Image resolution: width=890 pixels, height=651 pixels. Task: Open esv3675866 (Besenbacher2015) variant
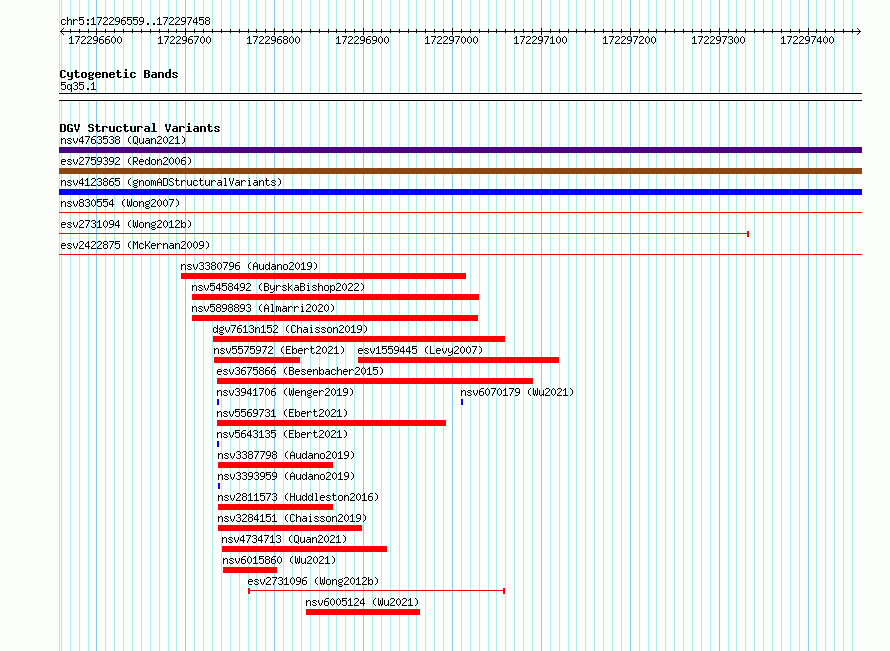300,371
